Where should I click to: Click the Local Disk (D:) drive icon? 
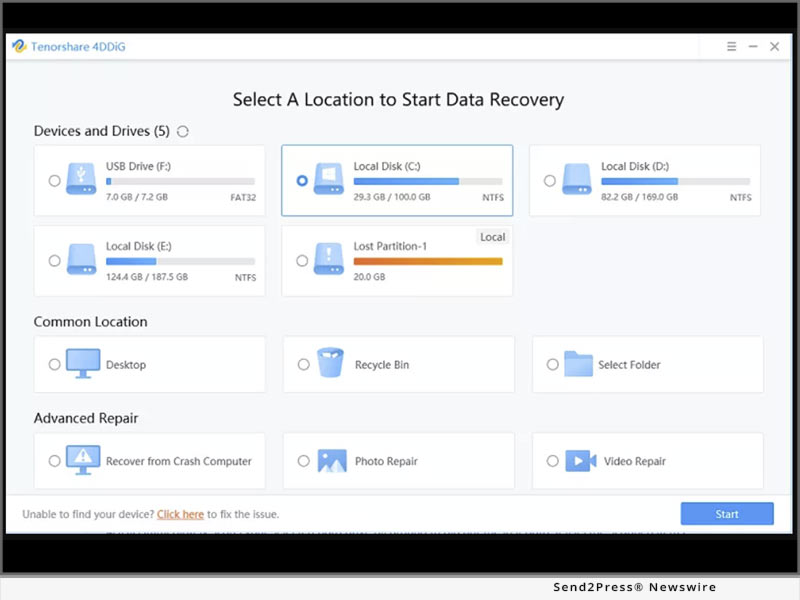[x=577, y=179]
